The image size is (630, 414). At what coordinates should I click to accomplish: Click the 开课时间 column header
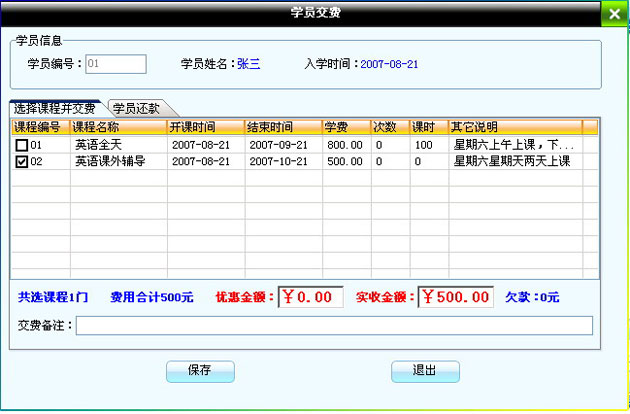205,127
